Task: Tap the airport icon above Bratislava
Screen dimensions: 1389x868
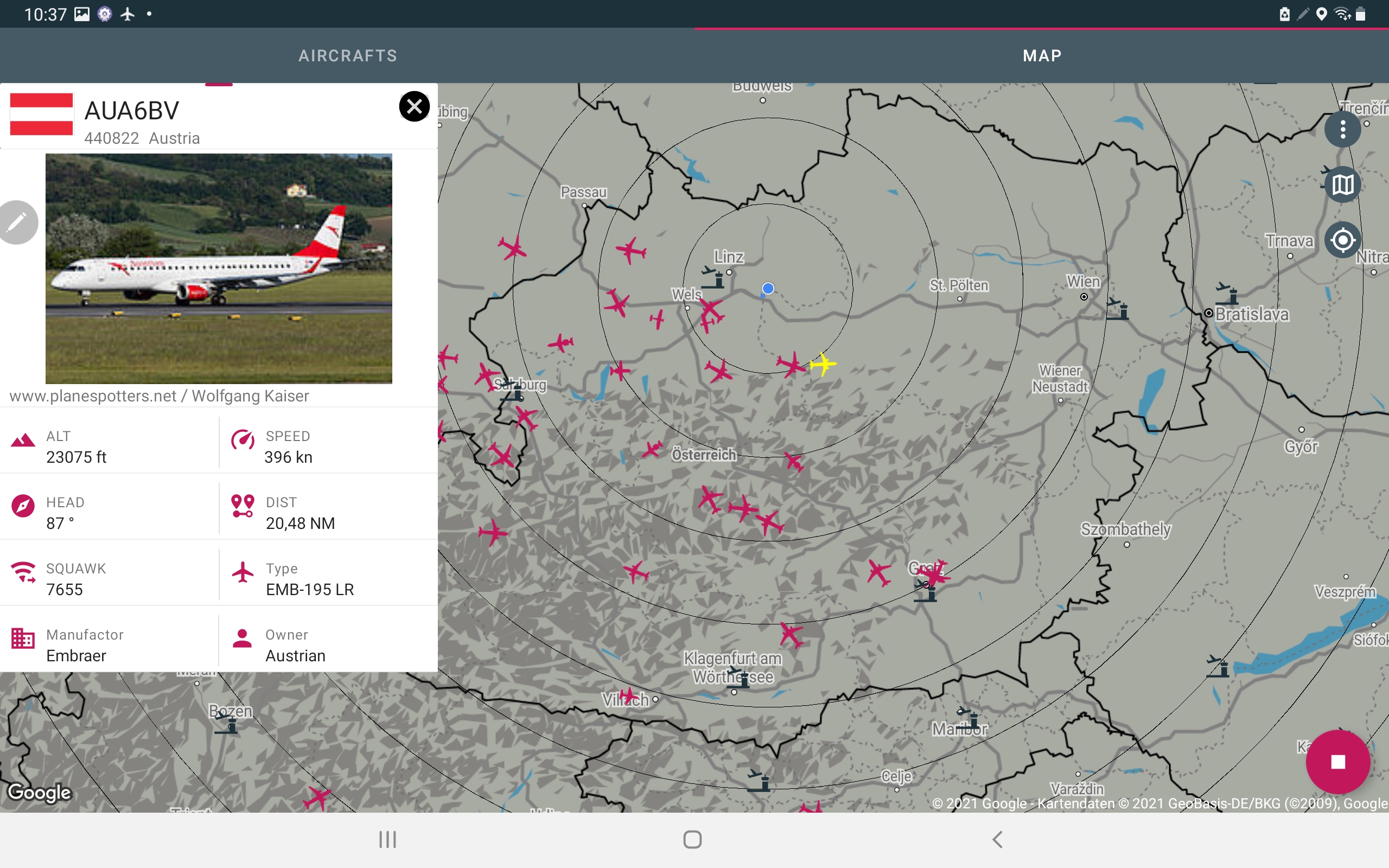Action: tap(1227, 293)
